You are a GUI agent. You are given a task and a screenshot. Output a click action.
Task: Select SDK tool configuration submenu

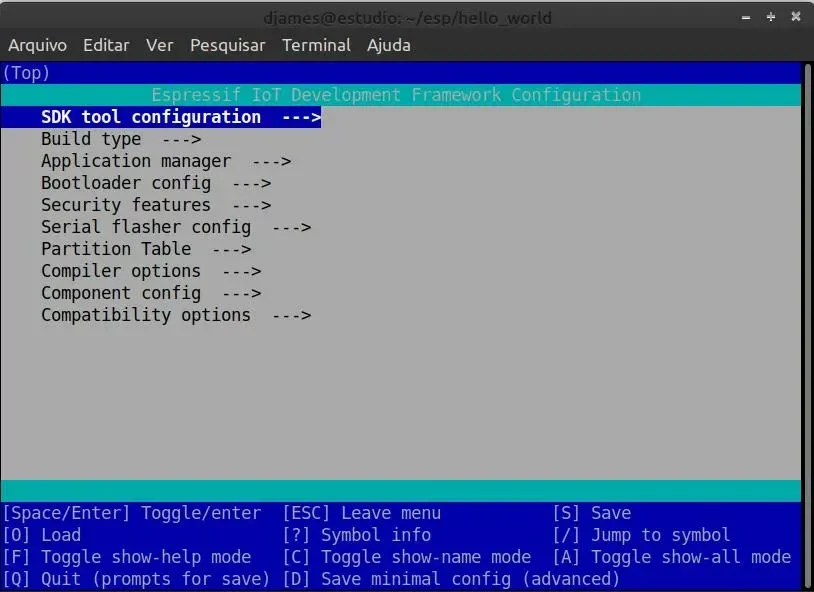(x=161, y=117)
